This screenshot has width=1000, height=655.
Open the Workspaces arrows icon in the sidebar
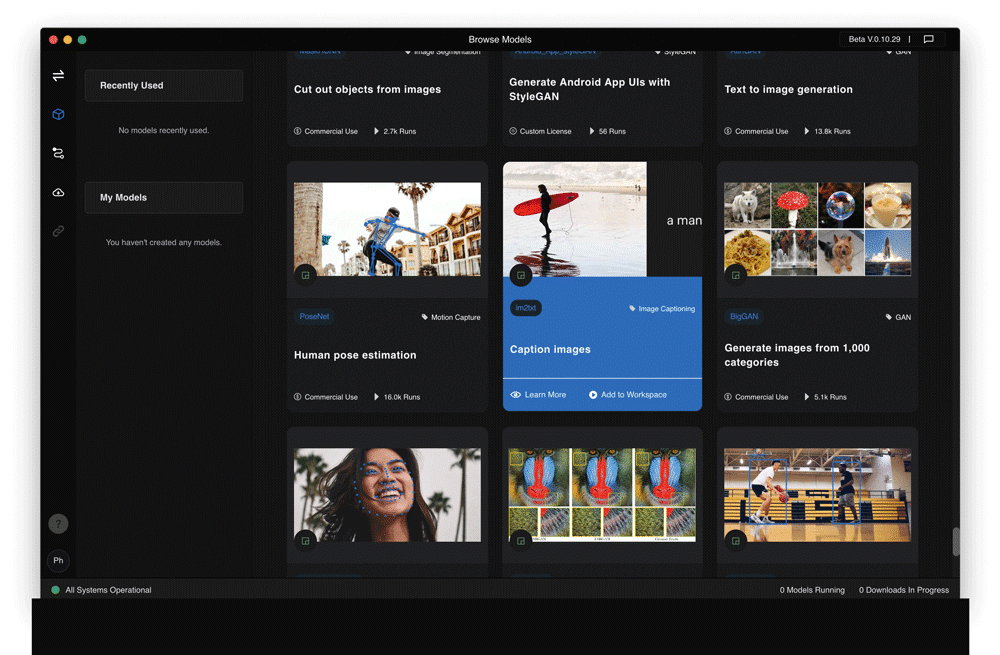pyautogui.click(x=58, y=76)
